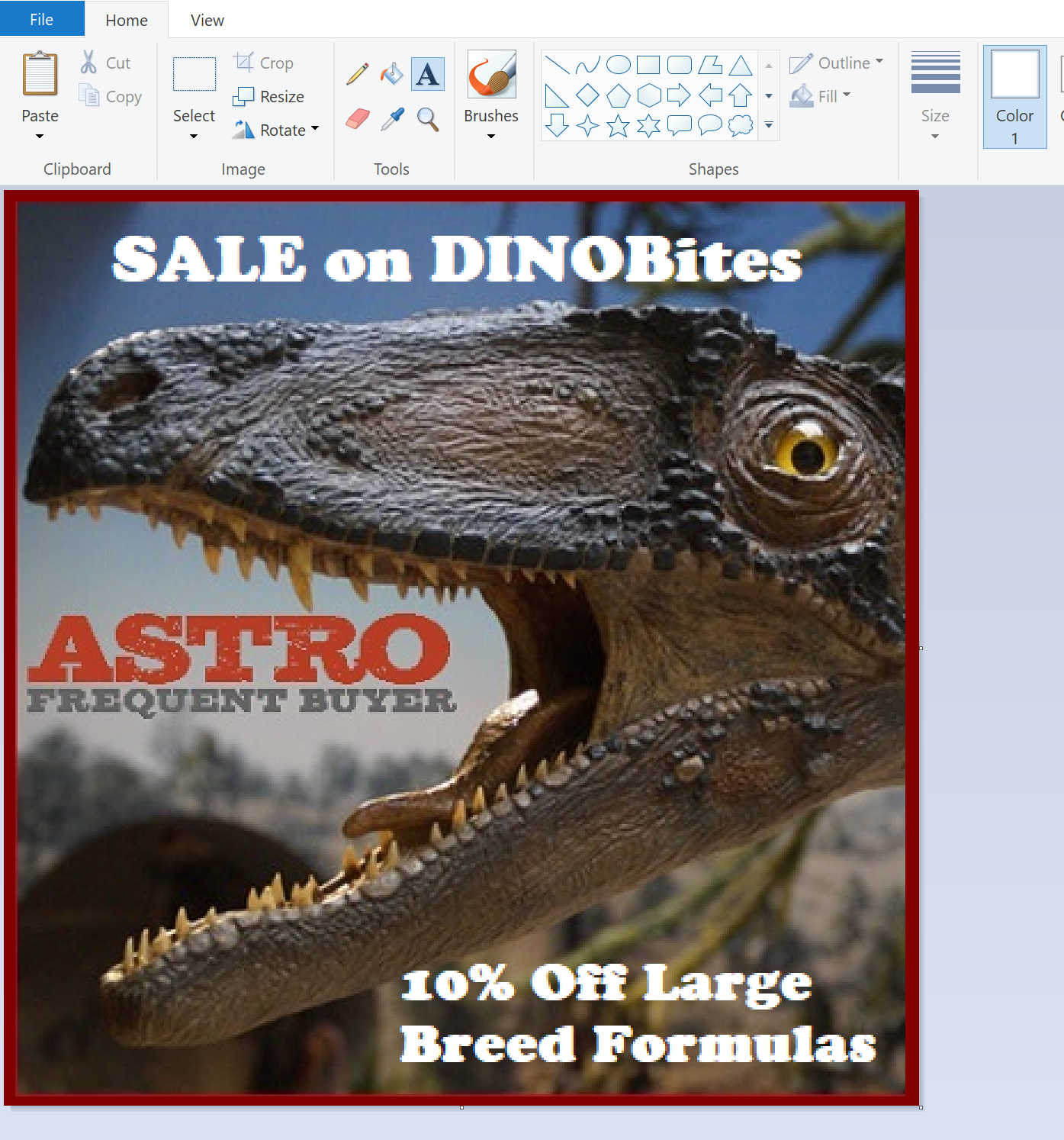Choose the Oval callout shape

[x=710, y=125]
